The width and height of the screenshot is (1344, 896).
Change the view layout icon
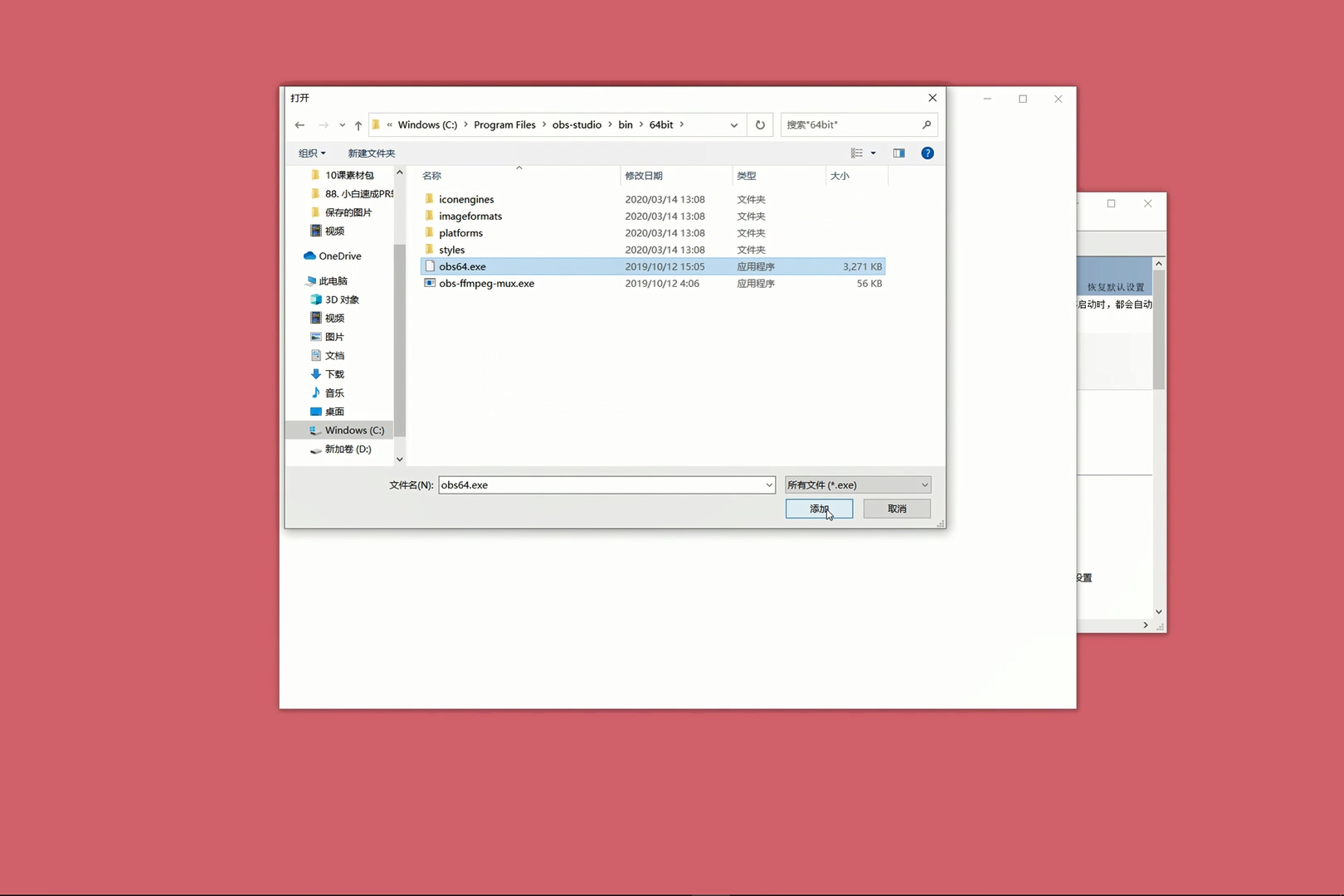[x=857, y=153]
